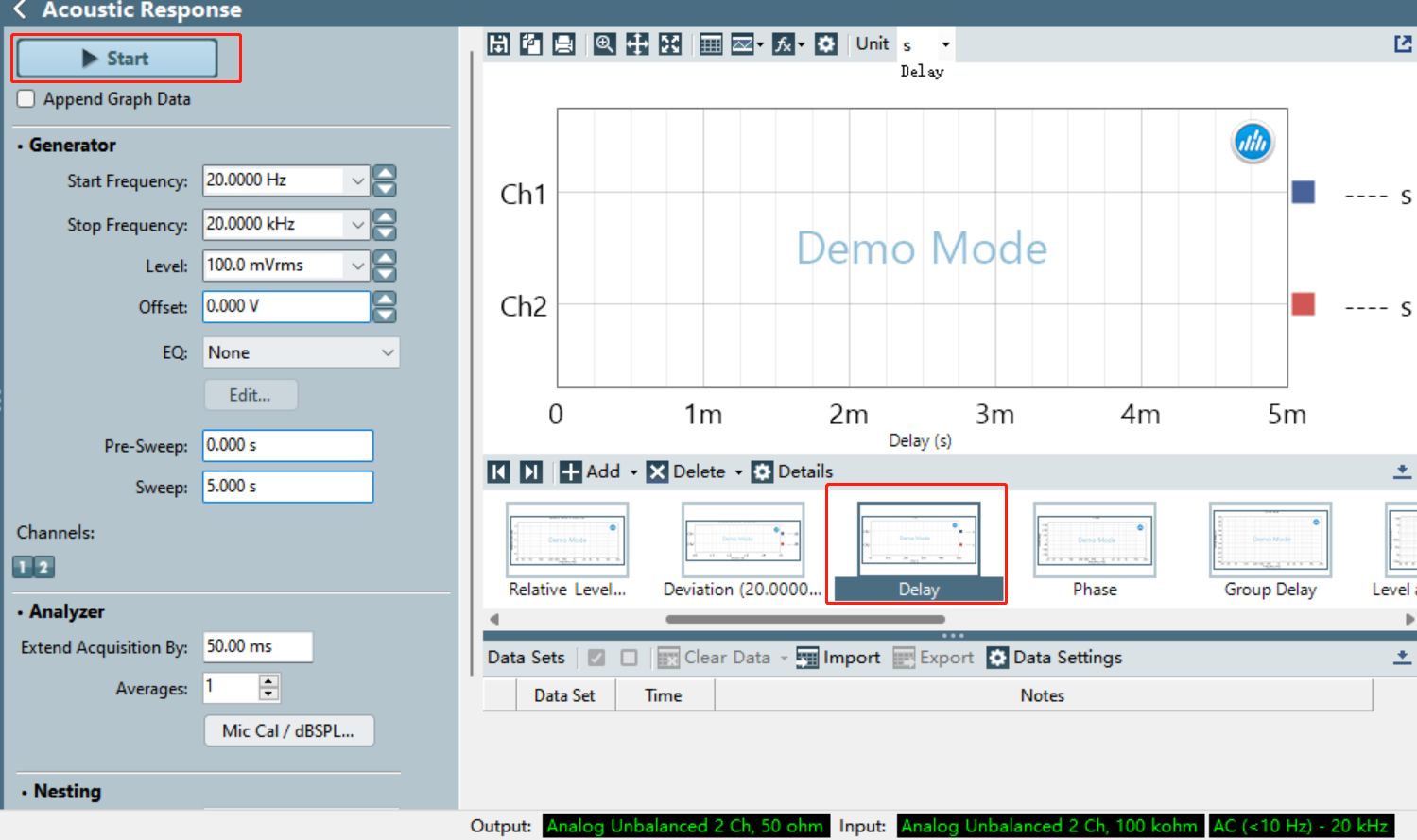Open the Start Frequency dropdown

[357, 180]
